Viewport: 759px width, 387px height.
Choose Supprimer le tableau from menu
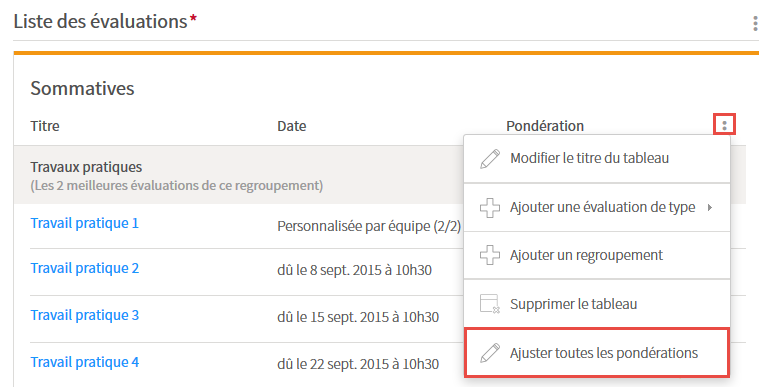click(x=597, y=304)
